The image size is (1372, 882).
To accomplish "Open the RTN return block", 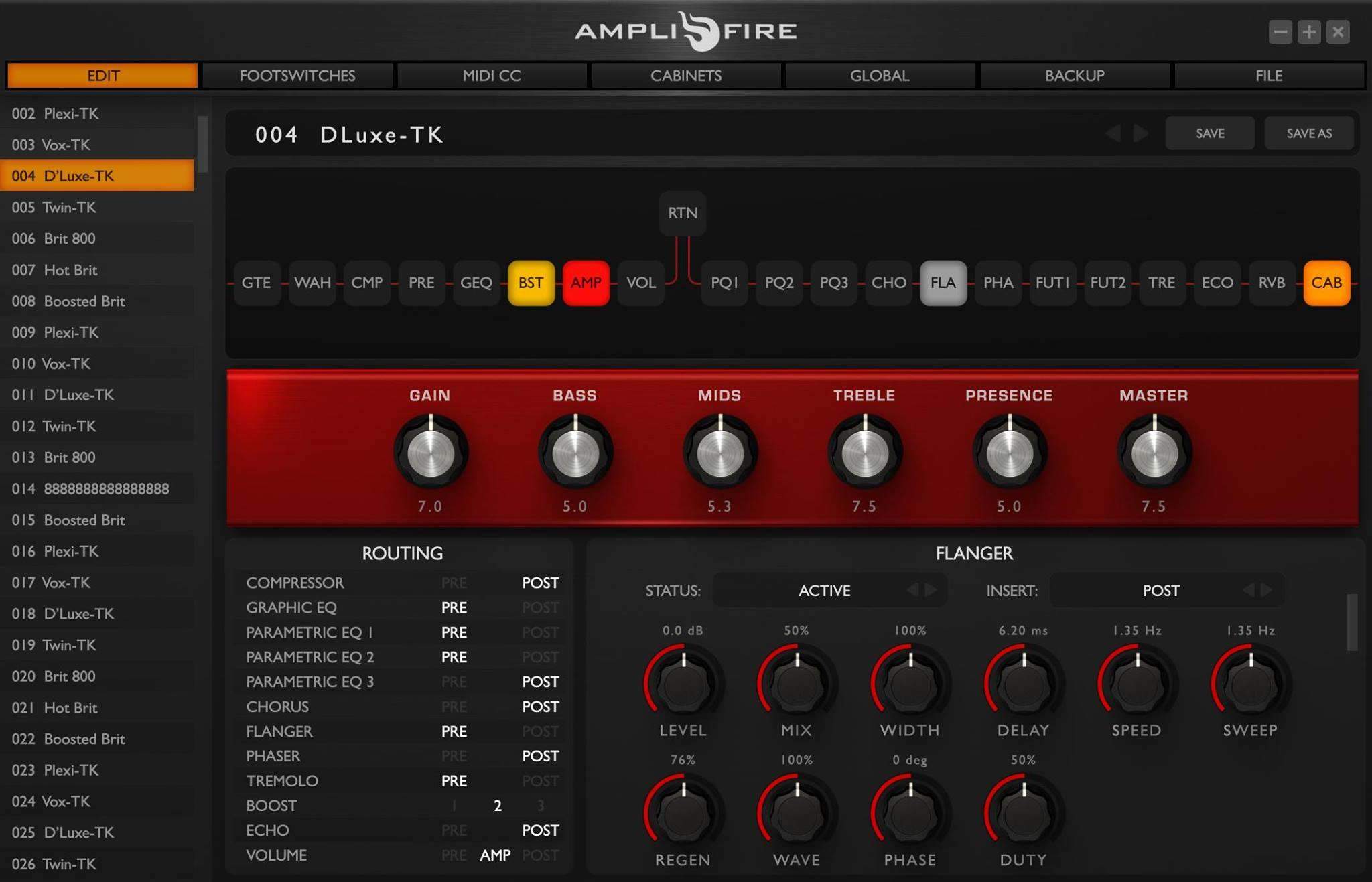I will [x=682, y=213].
